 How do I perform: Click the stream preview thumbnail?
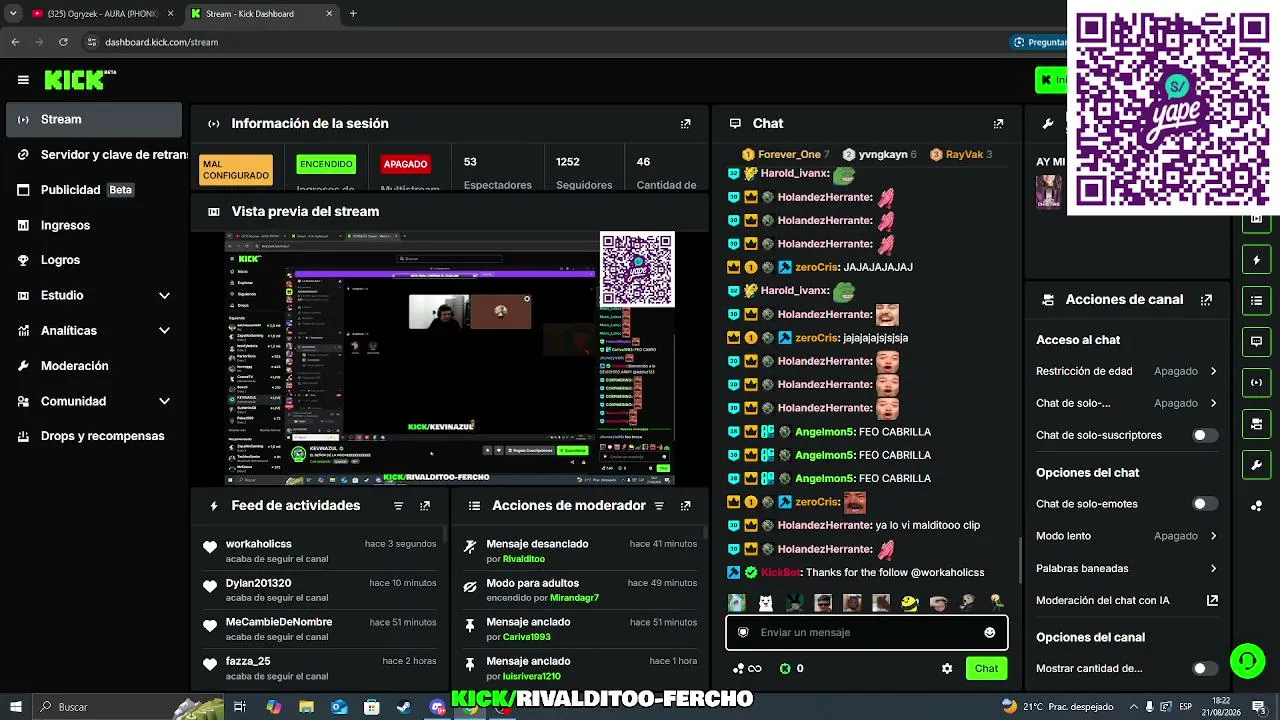click(x=449, y=358)
